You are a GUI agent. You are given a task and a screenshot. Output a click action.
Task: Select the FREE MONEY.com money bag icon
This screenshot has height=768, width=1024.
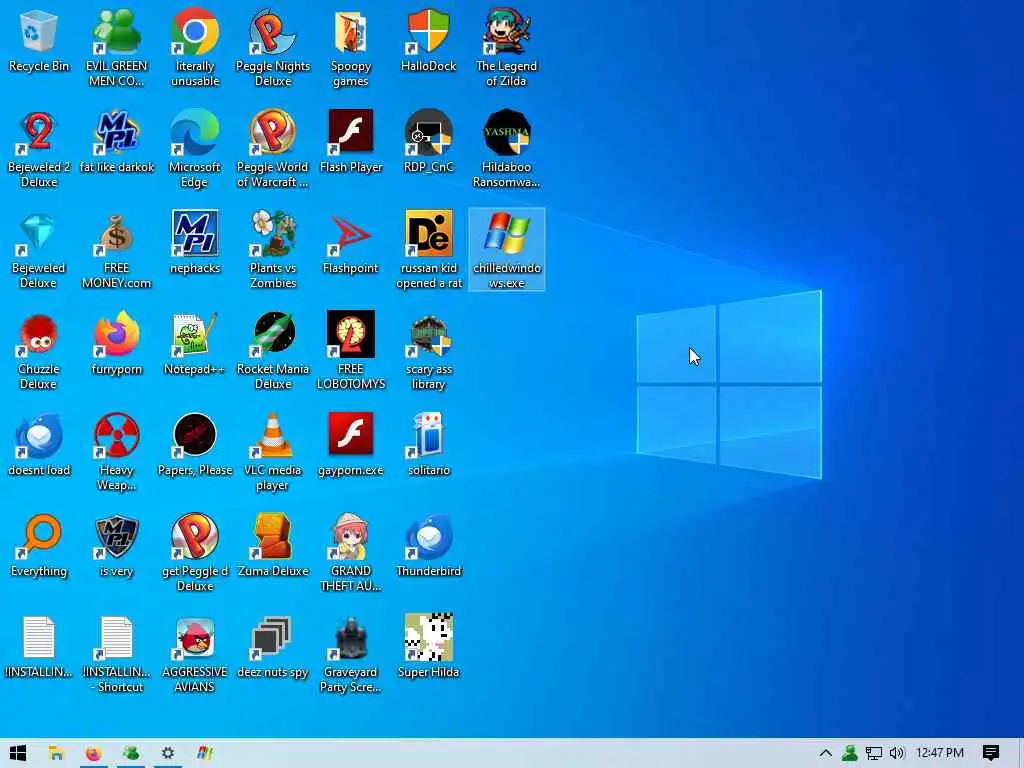tap(116, 249)
